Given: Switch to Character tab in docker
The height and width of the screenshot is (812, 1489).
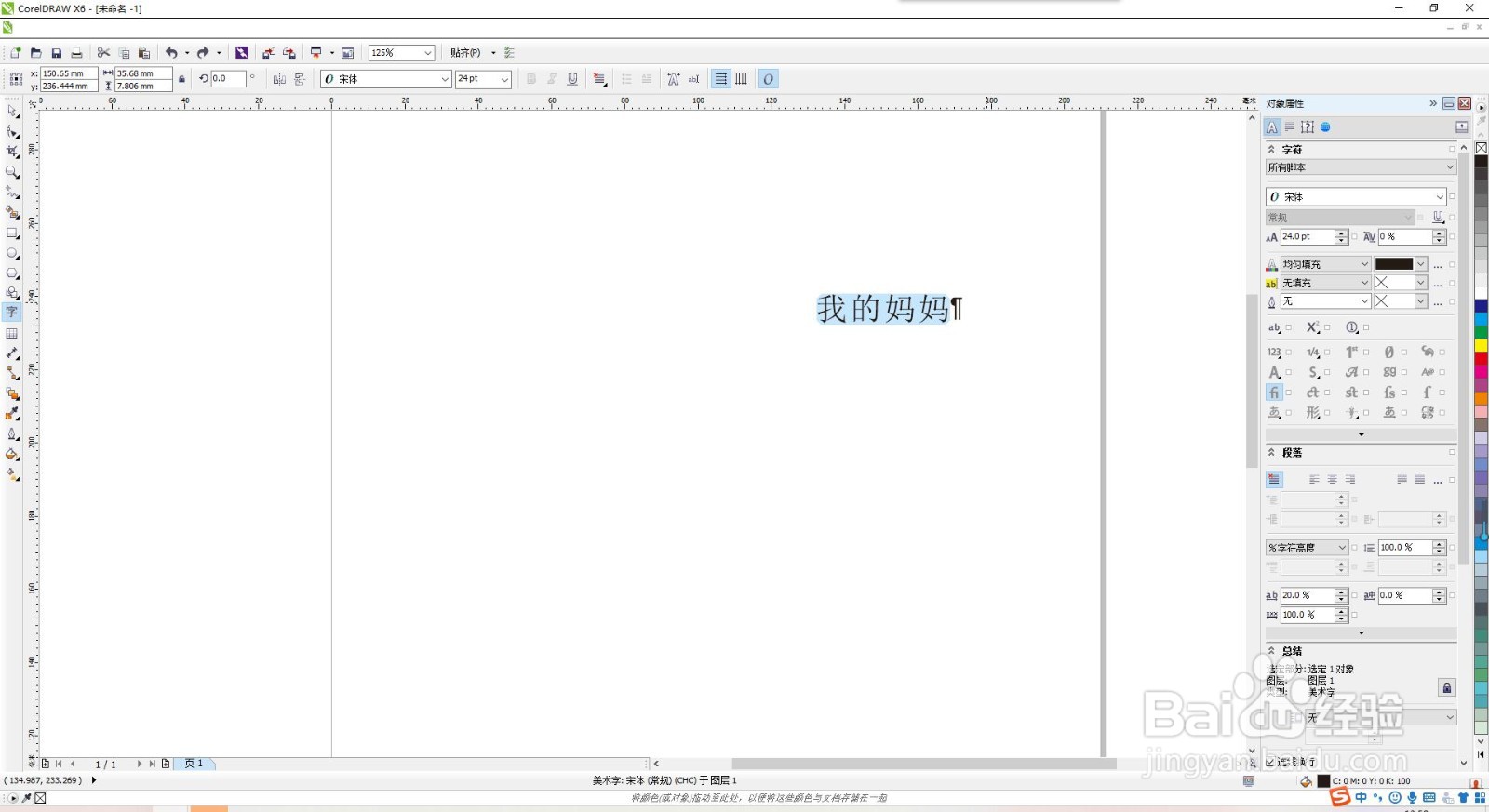Looking at the screenshot, I should [x=1272, y=127].
